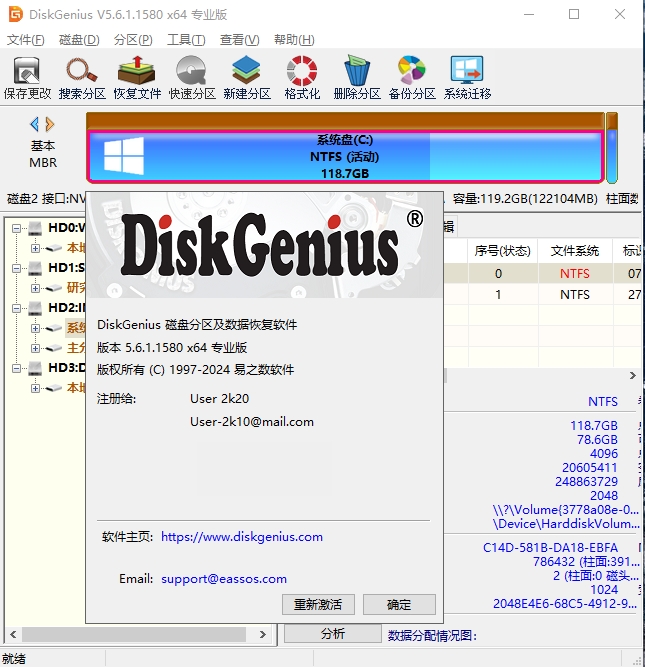Click the Quick Partition (快速分区) disc icon

coord(192,77)
